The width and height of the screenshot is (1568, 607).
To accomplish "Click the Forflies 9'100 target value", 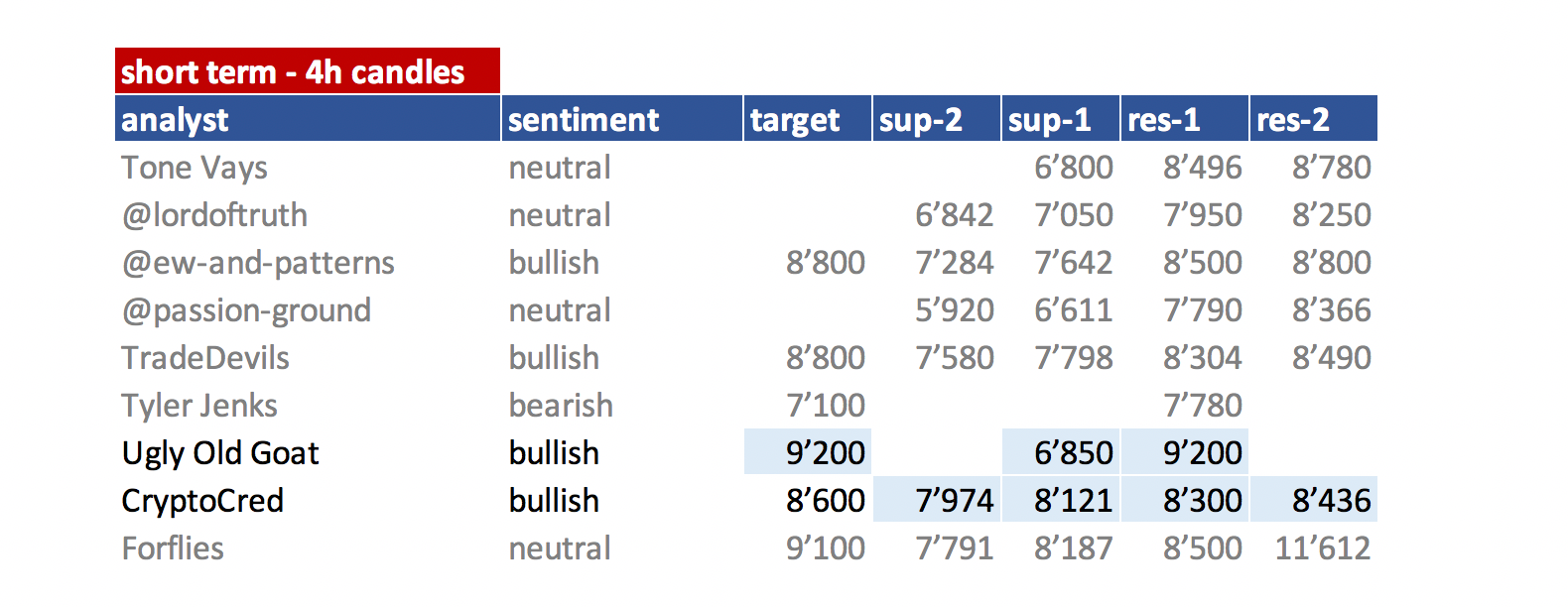I will coord(826,548).
